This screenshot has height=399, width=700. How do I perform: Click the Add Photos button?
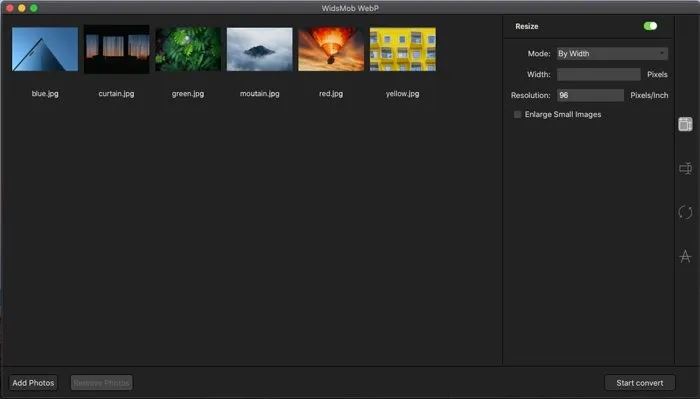(x=33, y=382)
